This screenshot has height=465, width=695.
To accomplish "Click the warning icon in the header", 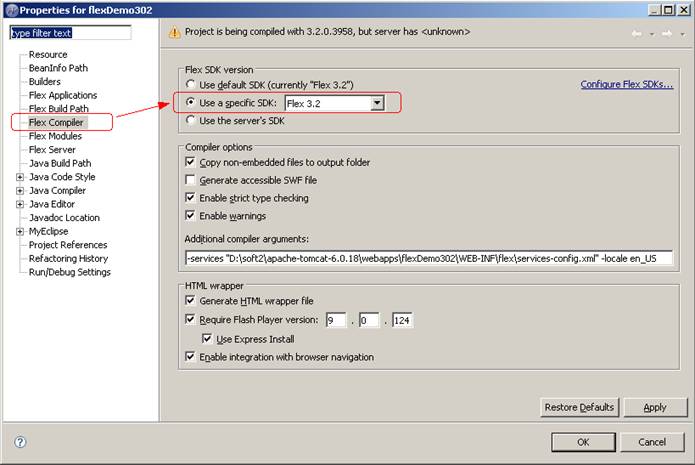I will click(173, 32).
